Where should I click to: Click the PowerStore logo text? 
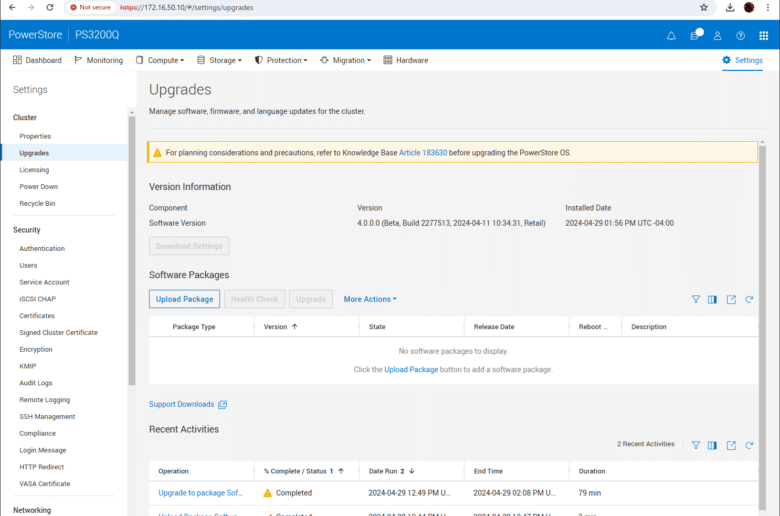(35, 35)
